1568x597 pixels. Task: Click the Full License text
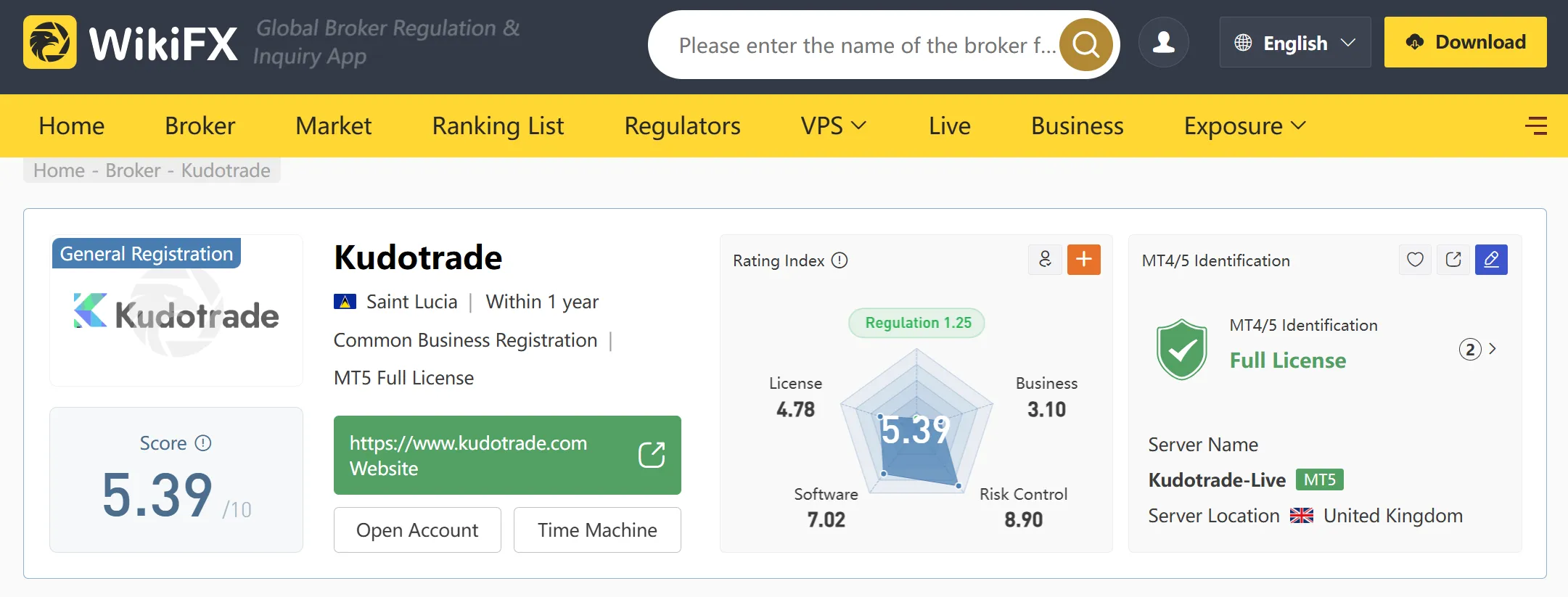point(1288,361)
